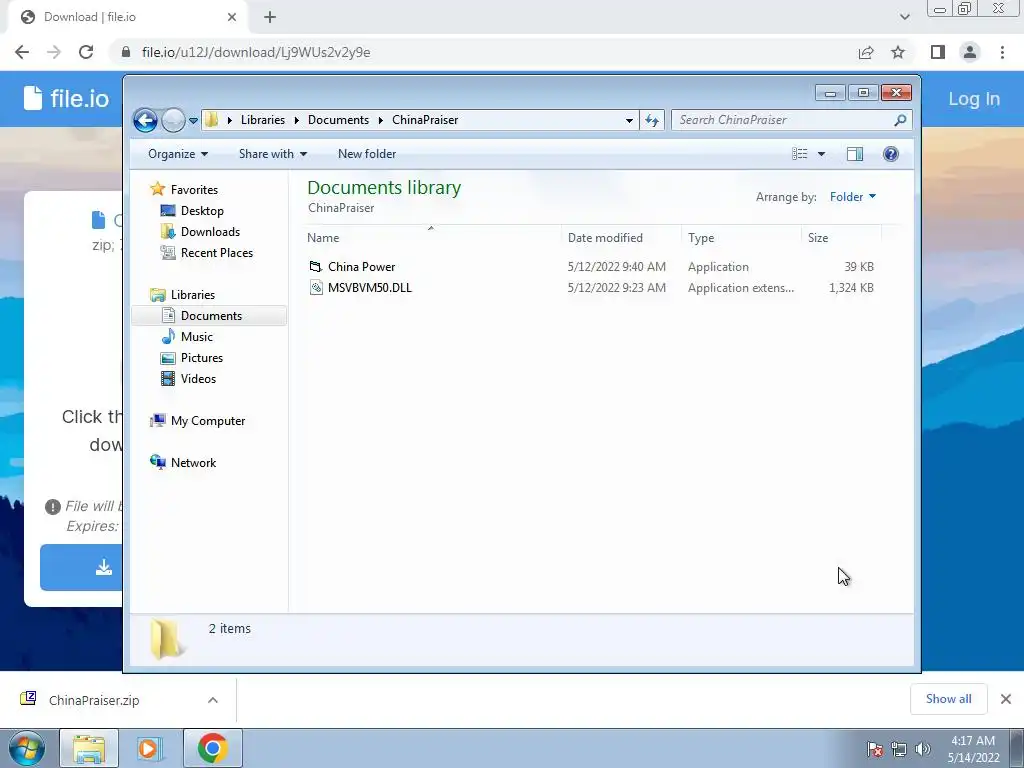This screenshot has height=768, width=1024.
Task: Click the file.io logo
Action: 66,99
